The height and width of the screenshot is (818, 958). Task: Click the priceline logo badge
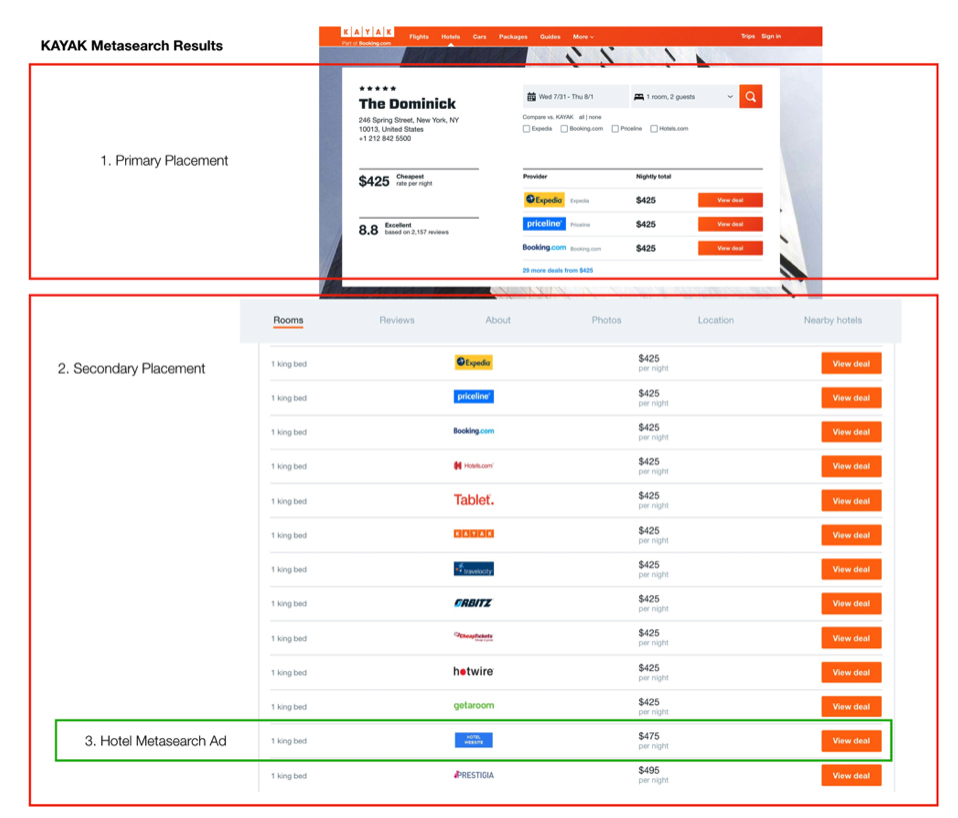tap(544, 224)
